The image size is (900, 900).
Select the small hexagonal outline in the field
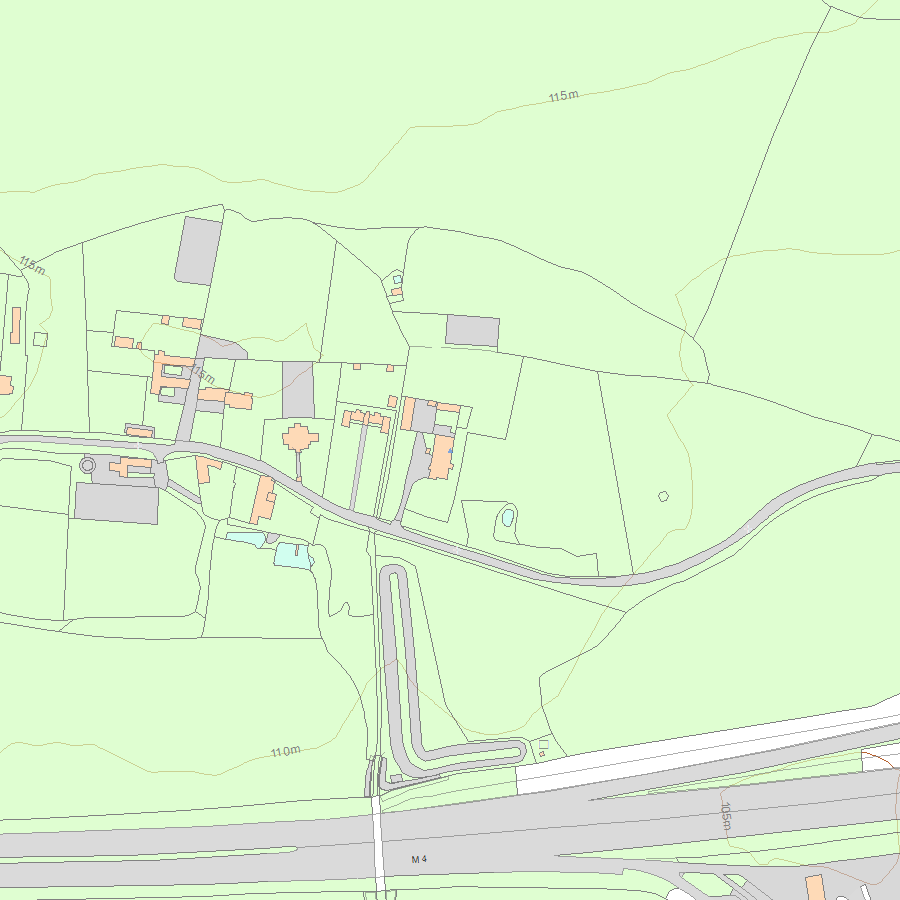664,496
